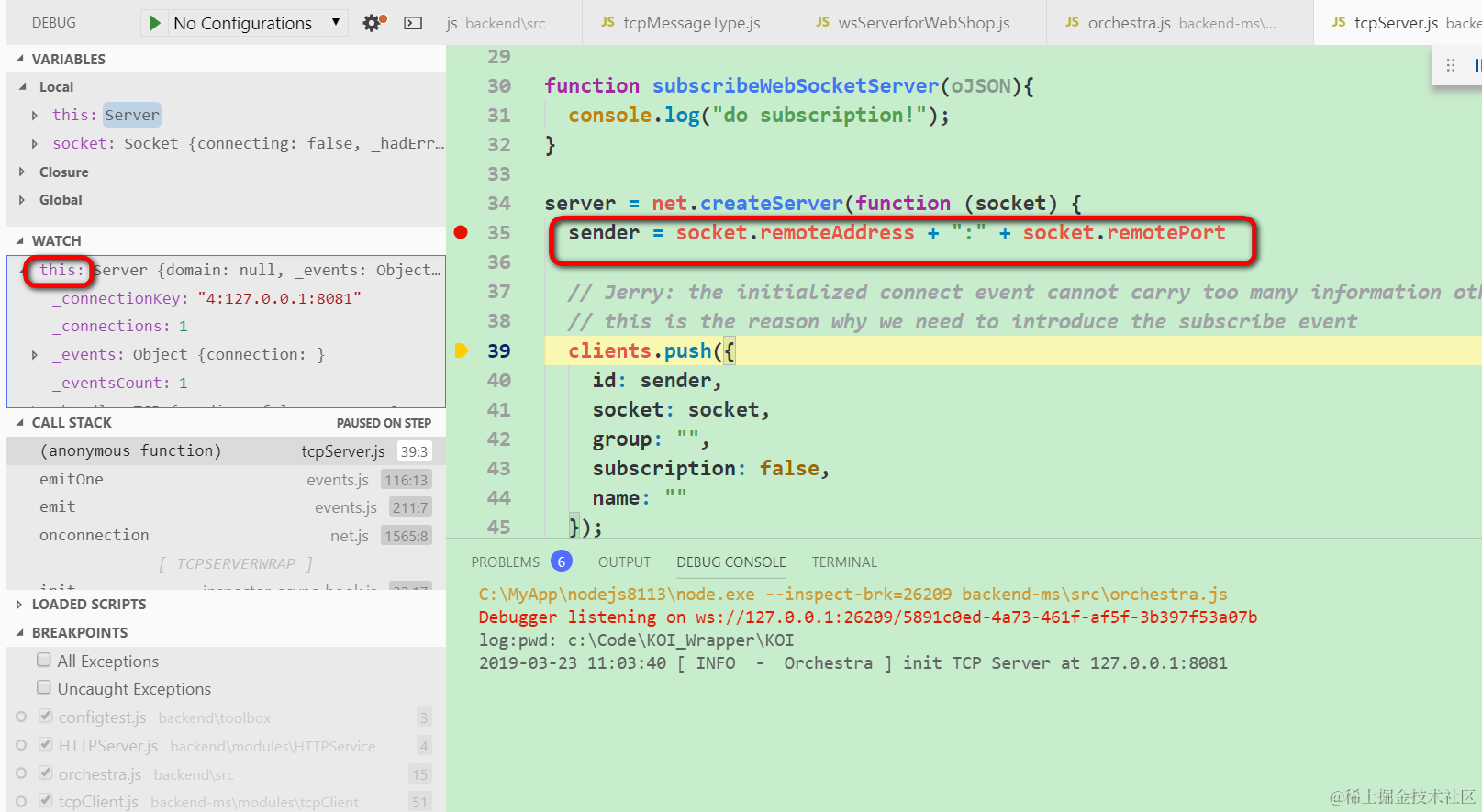Switch to the tcpMessageType.js tab

pyautogui.click(x=689, y=23)
